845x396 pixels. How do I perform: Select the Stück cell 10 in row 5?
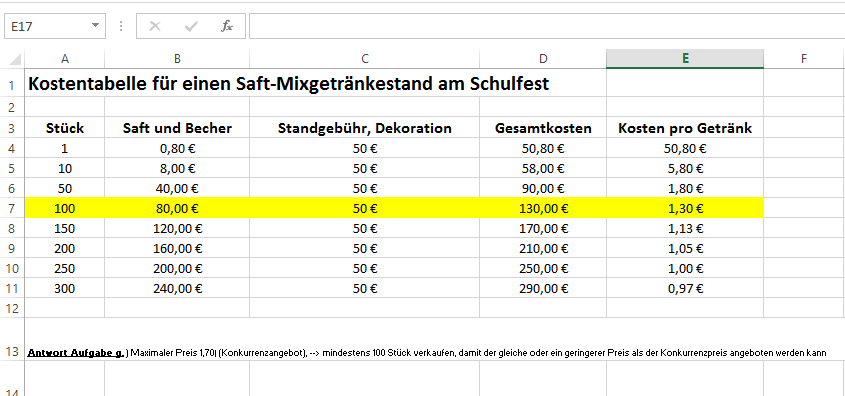65,169
